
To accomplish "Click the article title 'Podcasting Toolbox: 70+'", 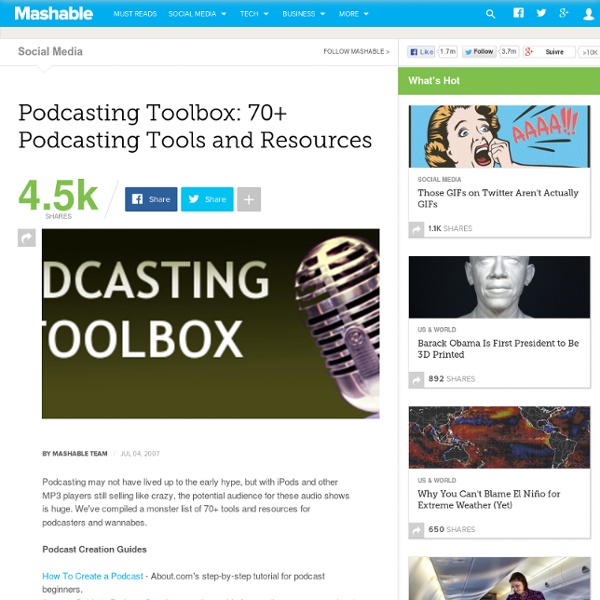I will click(x=195, y=126).
